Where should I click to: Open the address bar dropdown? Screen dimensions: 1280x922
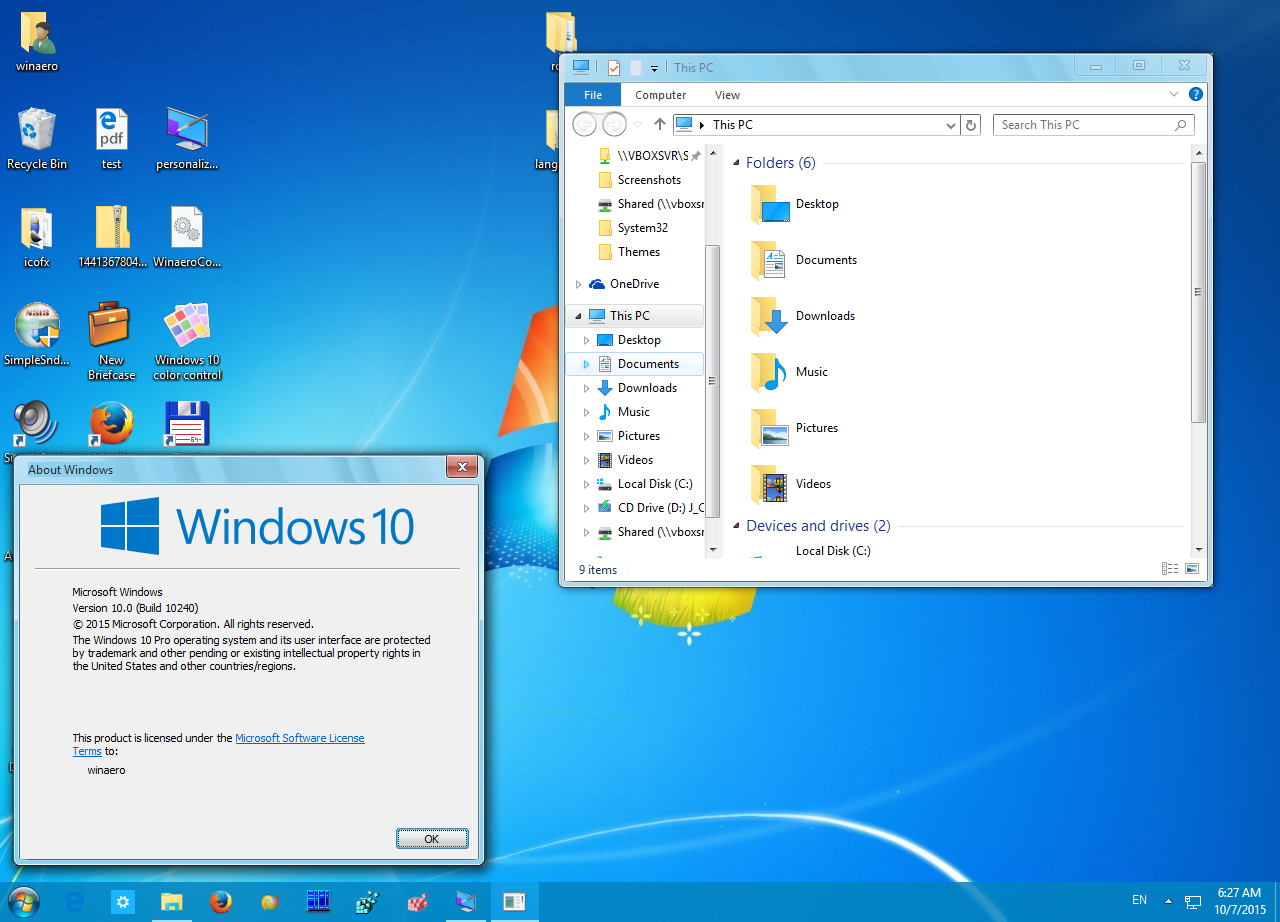click(951, 124)
